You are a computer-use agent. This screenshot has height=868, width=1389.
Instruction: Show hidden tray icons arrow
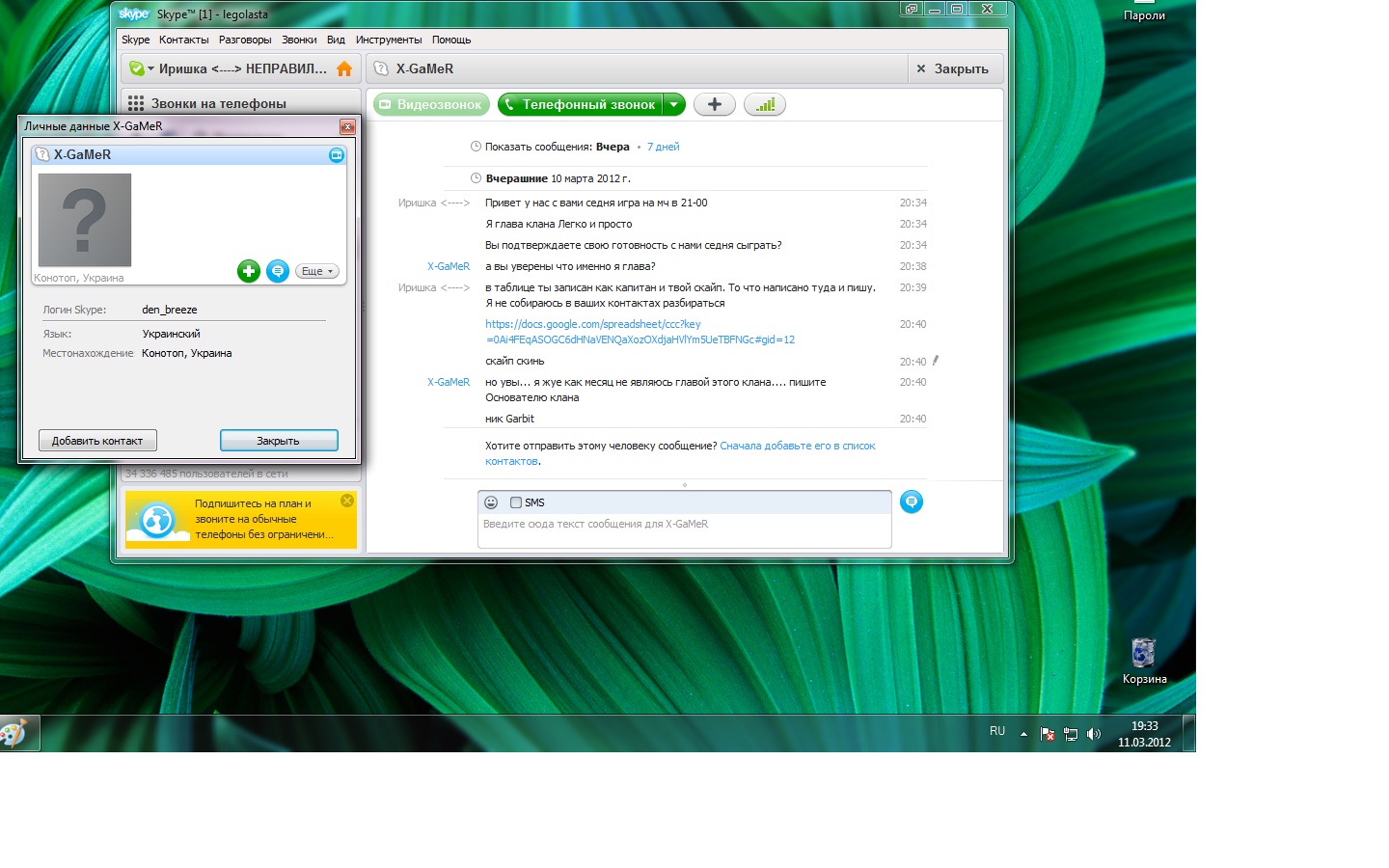coord(1023,734)
